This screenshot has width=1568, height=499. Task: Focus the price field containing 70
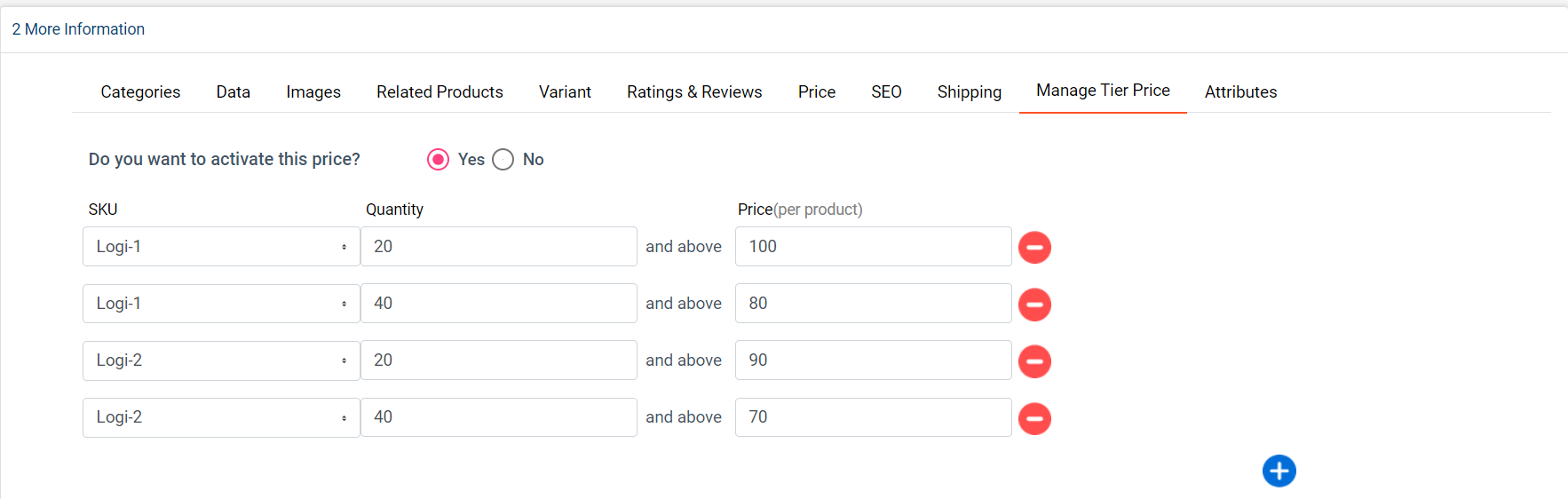coord(873,416)
